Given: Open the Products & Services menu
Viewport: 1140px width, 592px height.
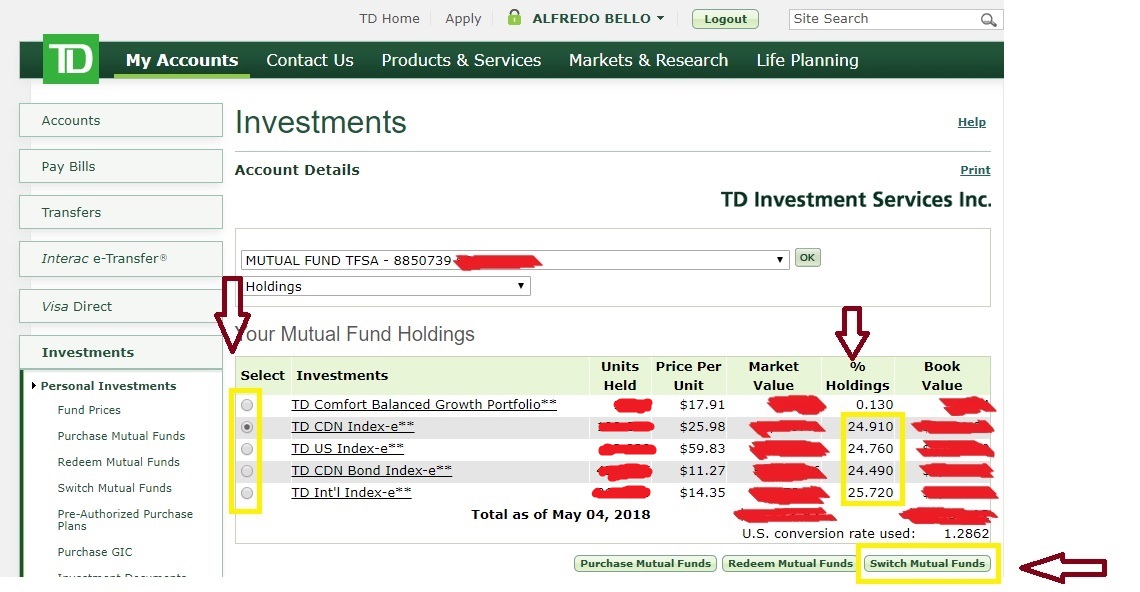Looking at the screenshot, I should point(461,60).
